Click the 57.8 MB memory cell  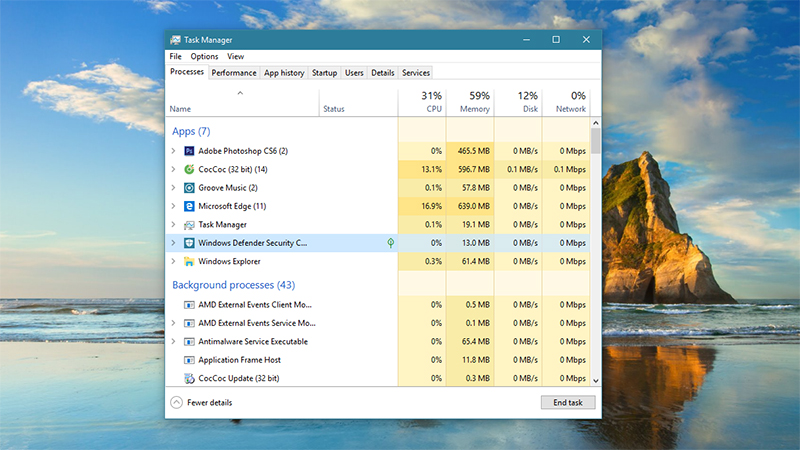470,188
